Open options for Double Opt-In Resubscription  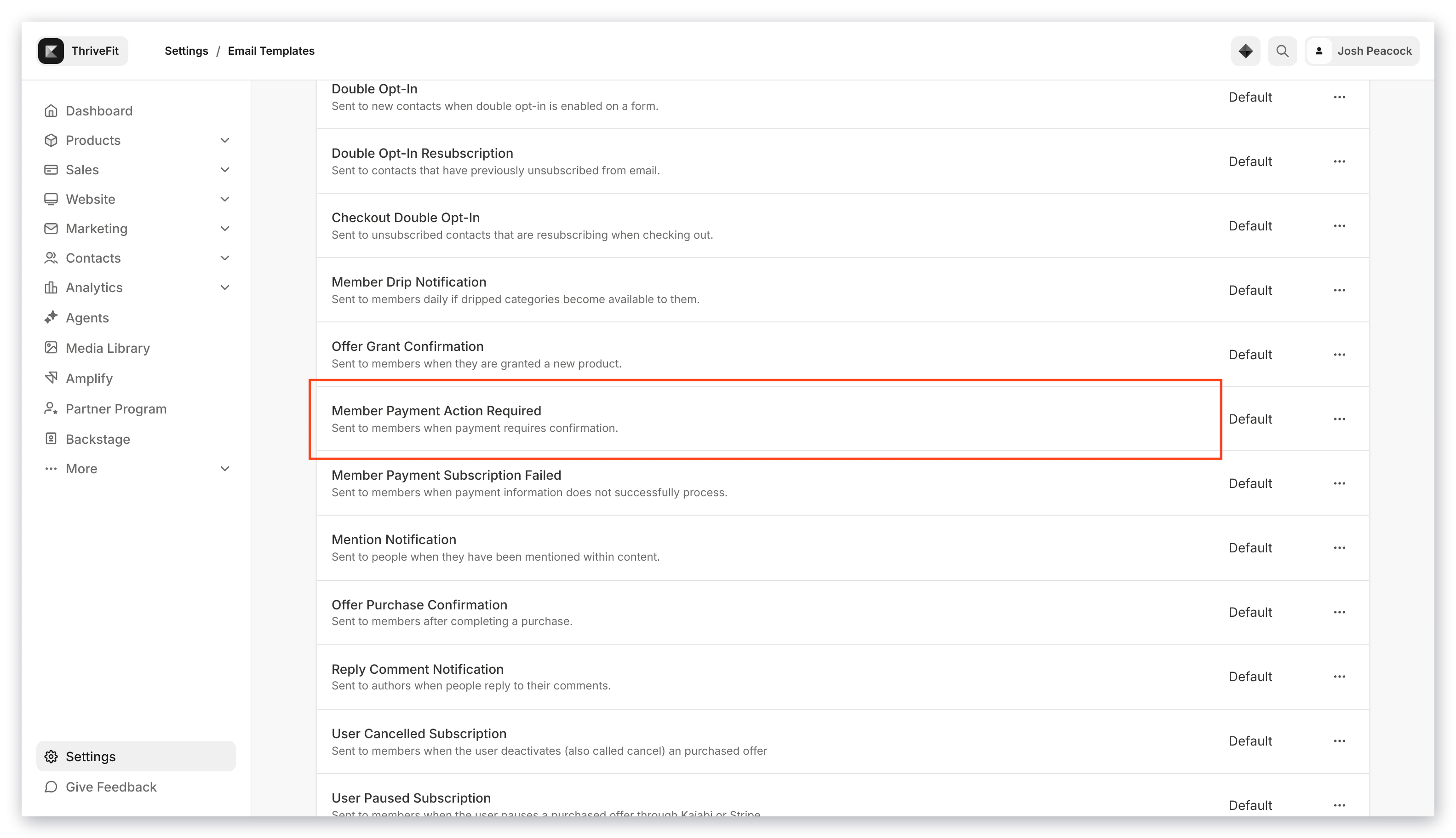1339,161
